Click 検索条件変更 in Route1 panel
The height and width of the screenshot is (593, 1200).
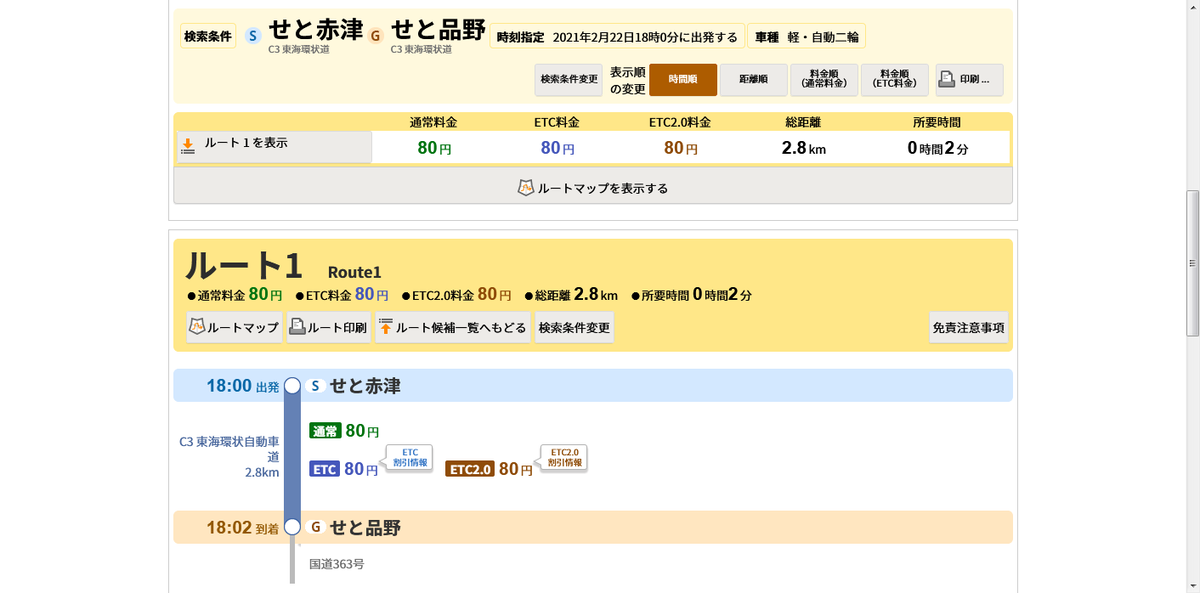[574, 327]
